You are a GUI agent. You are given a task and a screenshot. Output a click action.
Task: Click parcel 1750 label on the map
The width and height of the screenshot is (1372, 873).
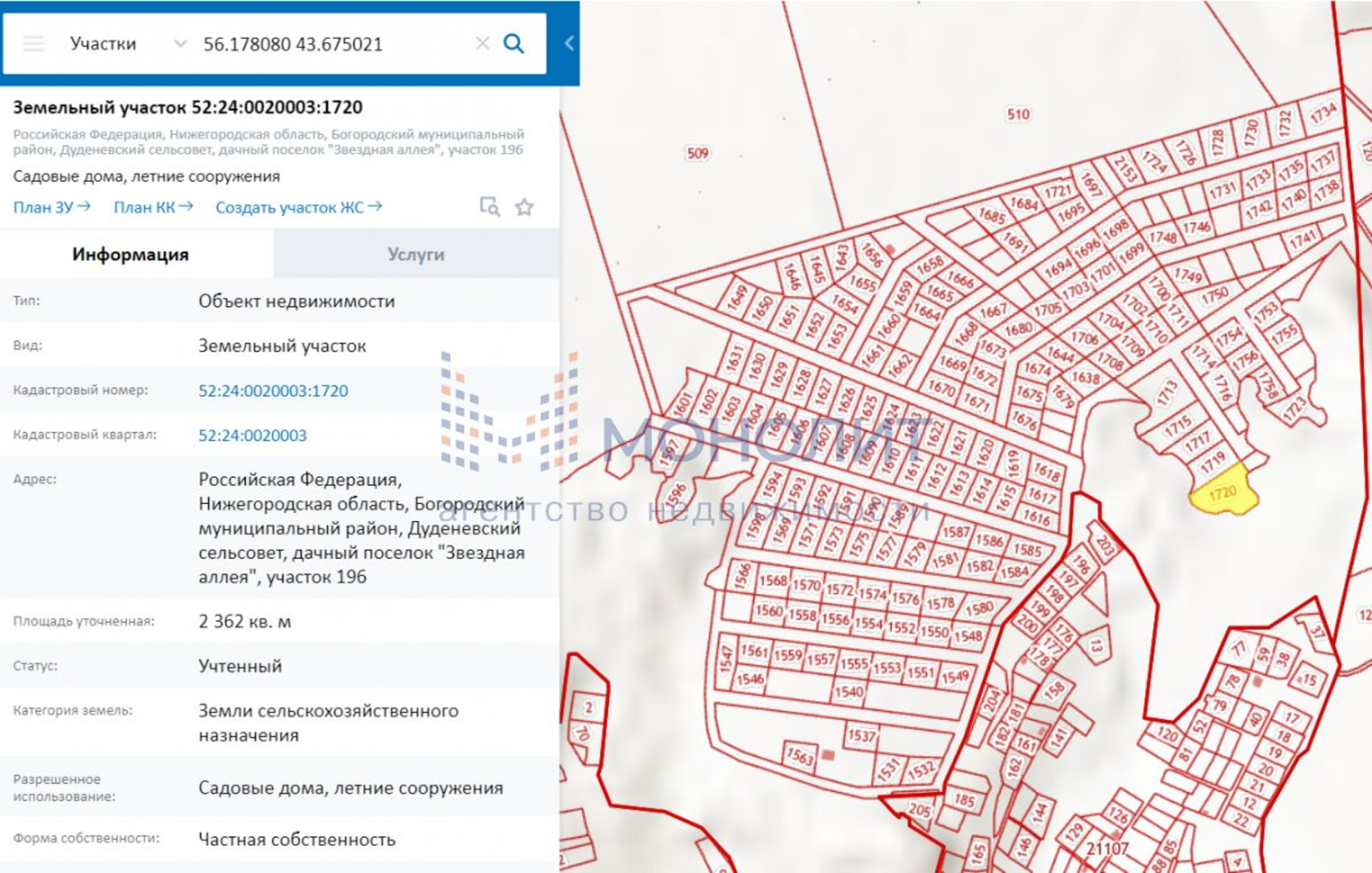click(x=1214, y=296)
